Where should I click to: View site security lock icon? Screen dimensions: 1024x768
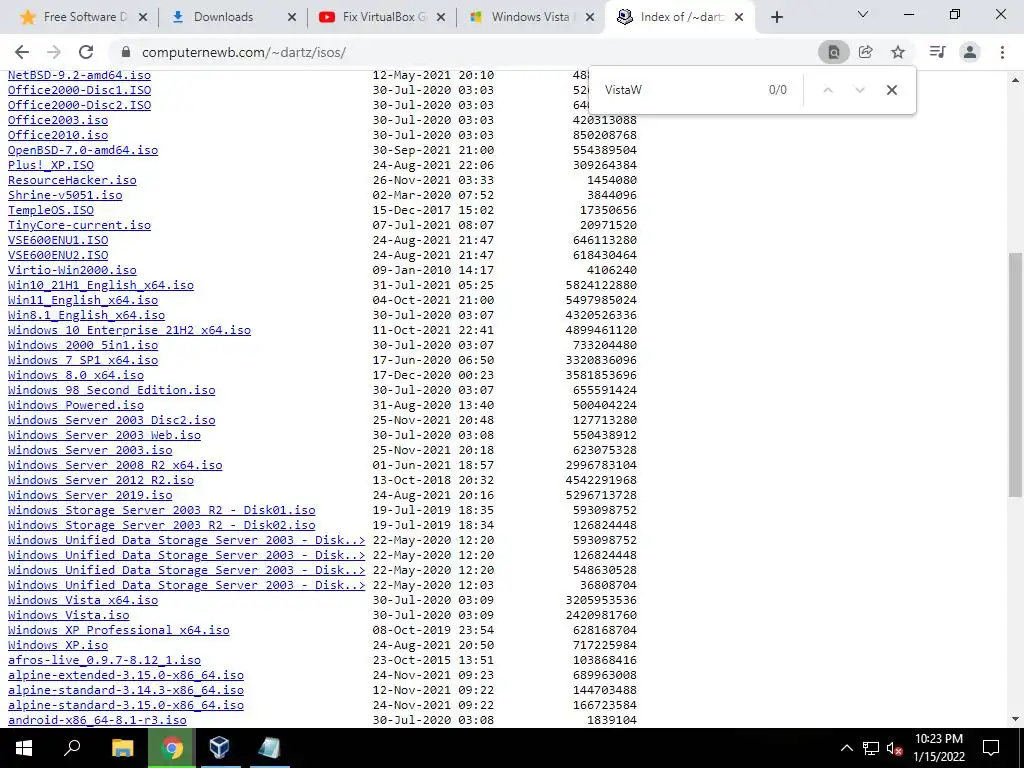pos(126,52)
